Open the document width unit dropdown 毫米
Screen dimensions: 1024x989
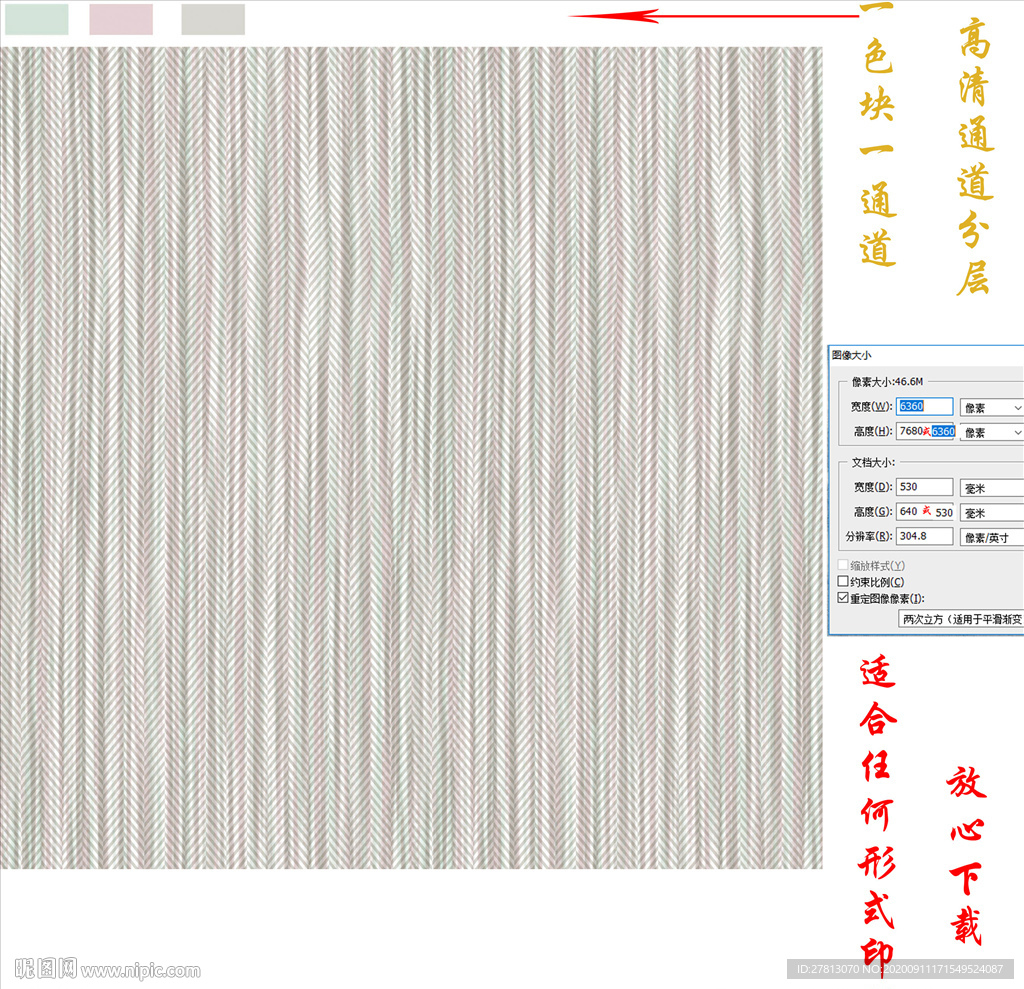[991, 488]
